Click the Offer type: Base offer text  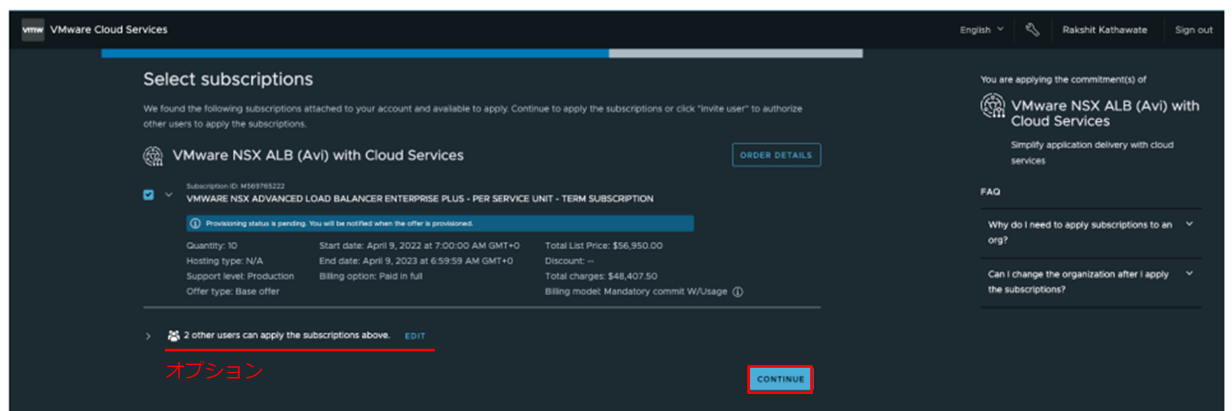tap(233, 291)
